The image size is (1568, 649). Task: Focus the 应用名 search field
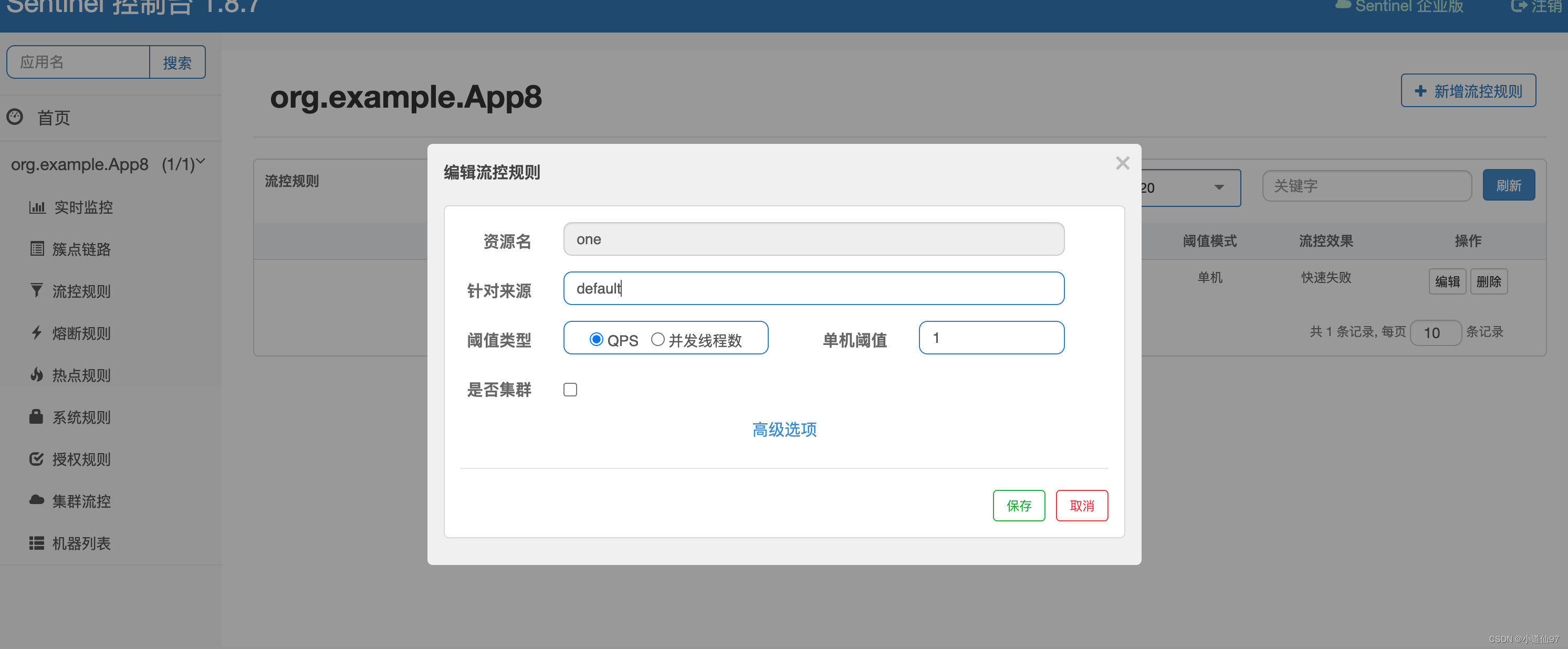click(78, 62)
